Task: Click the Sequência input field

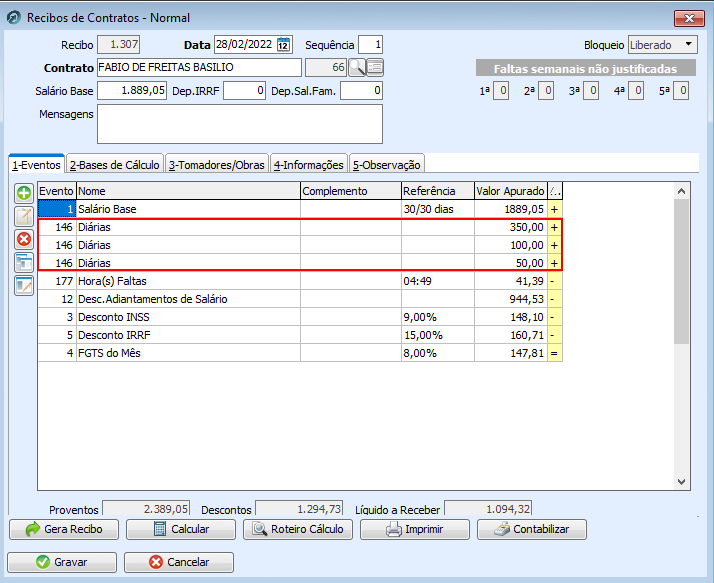Action: click(370, 45)
